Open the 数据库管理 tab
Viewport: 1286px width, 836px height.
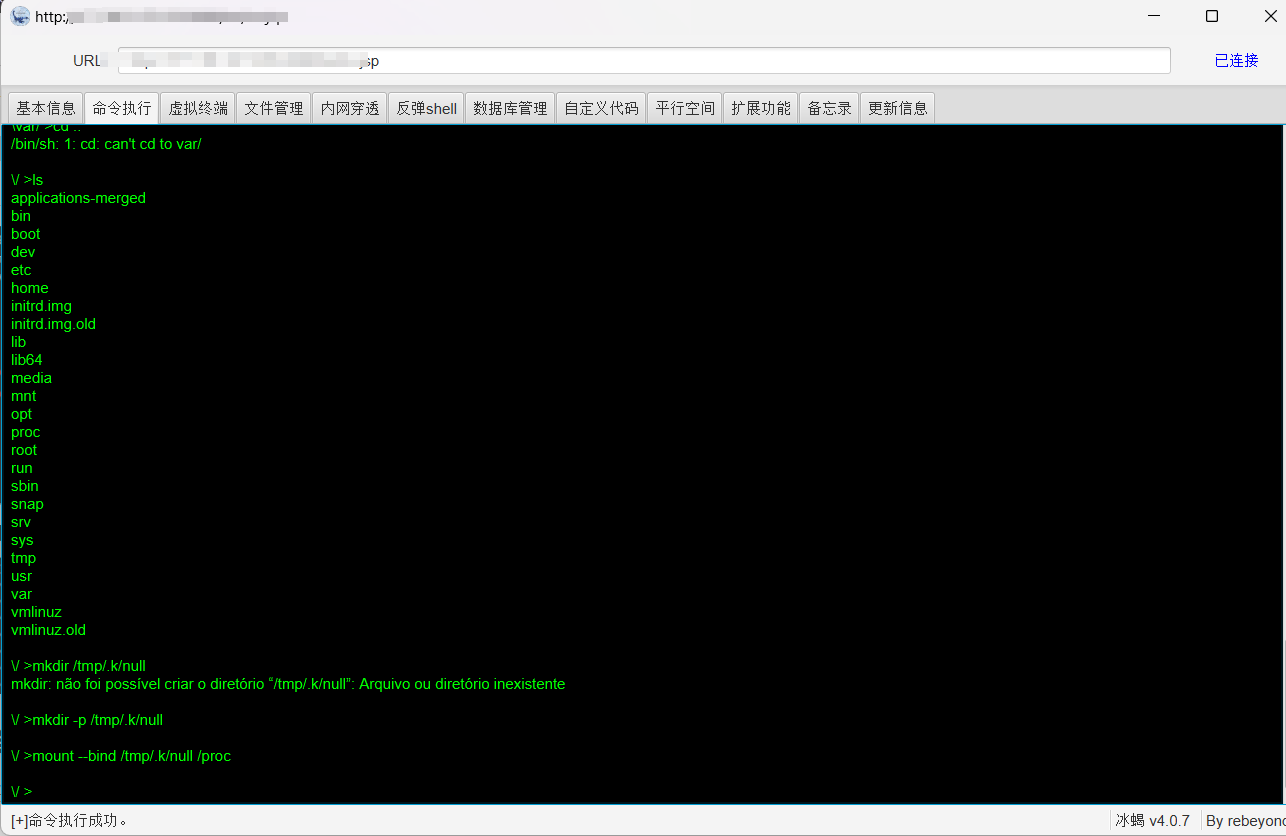pyautogui.click(x=510, y=108)
